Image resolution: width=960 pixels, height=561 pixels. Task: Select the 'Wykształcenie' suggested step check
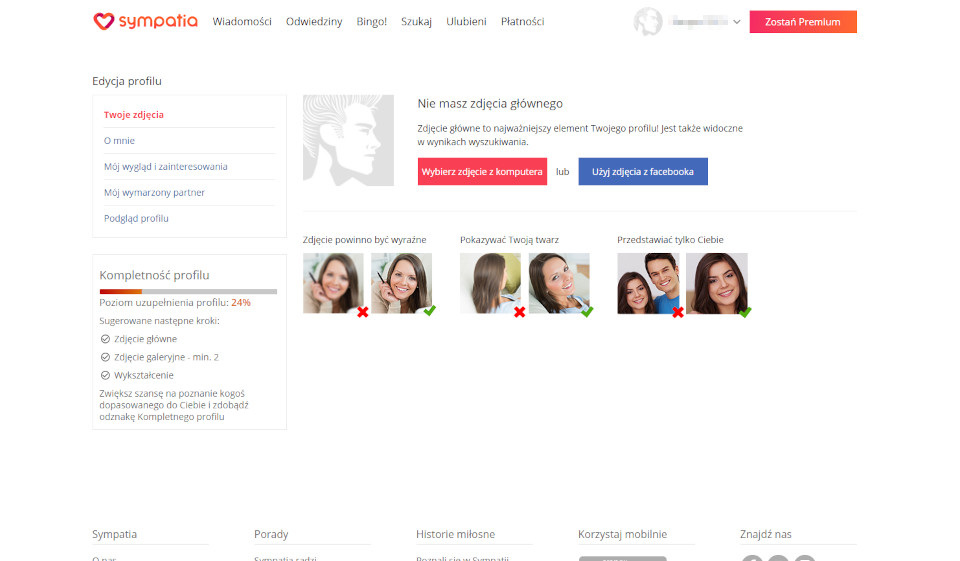pyautogui.click(x=106, y=375)
